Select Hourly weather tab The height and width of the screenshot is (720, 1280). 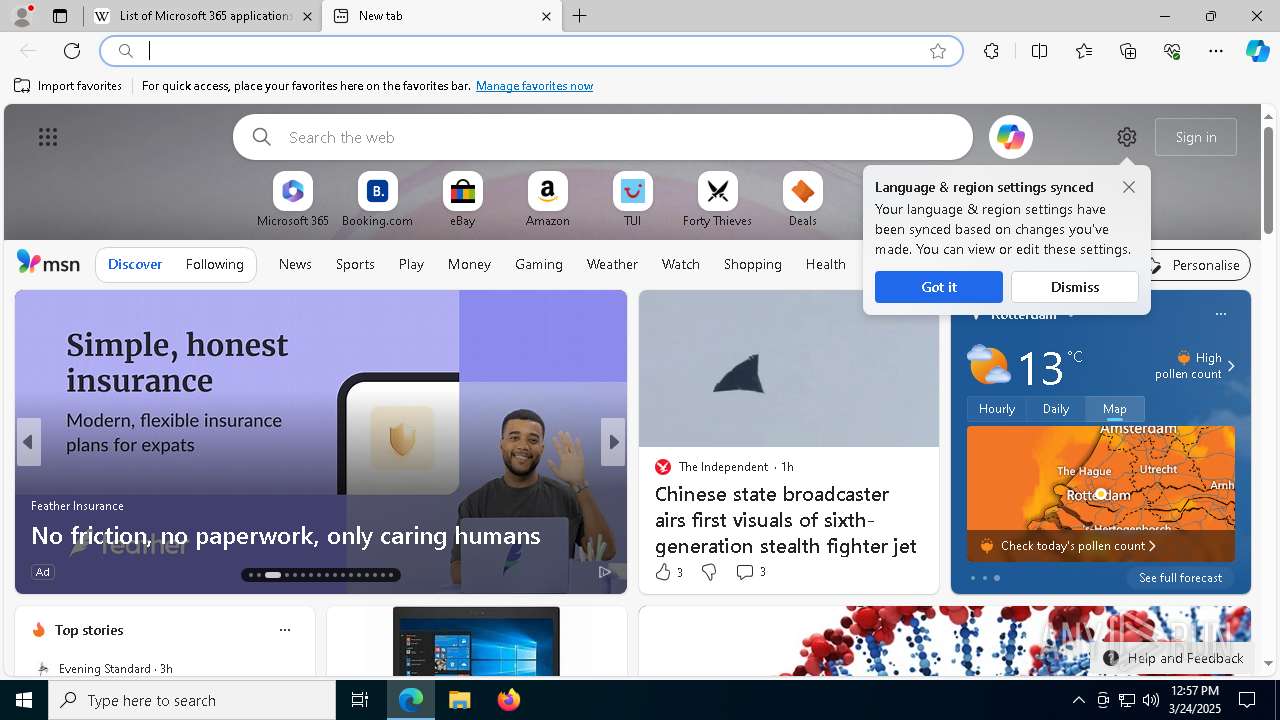coord(997,408)
